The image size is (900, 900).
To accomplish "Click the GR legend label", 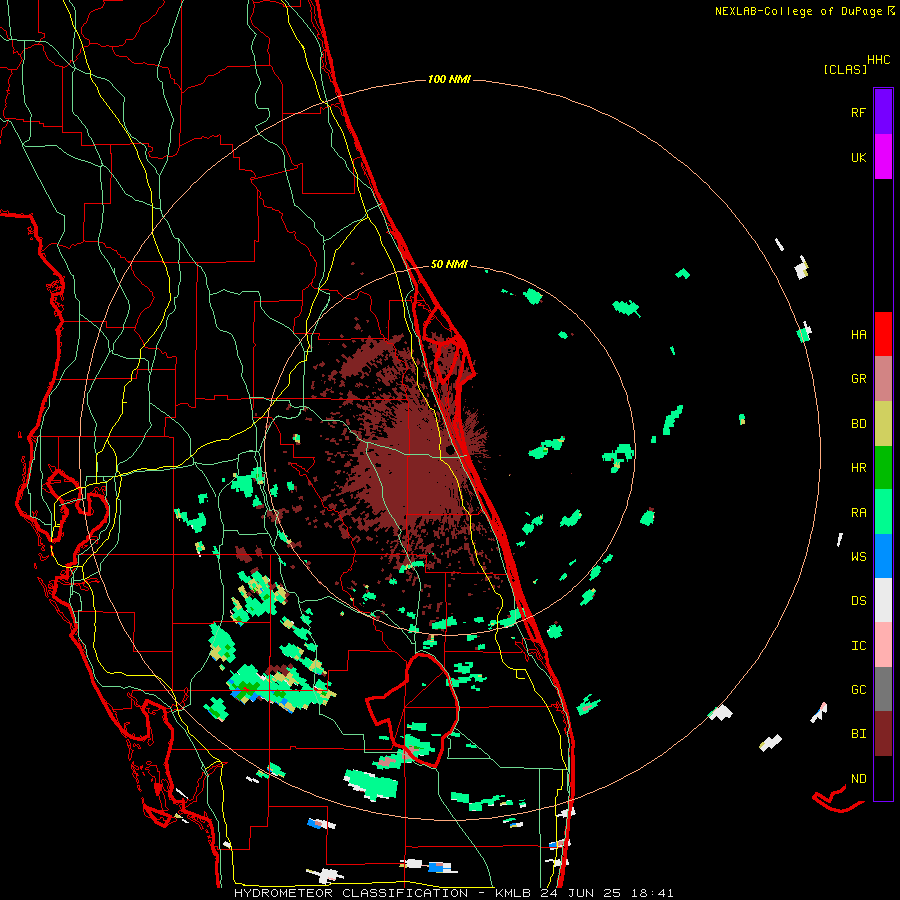I will (859, 379).
